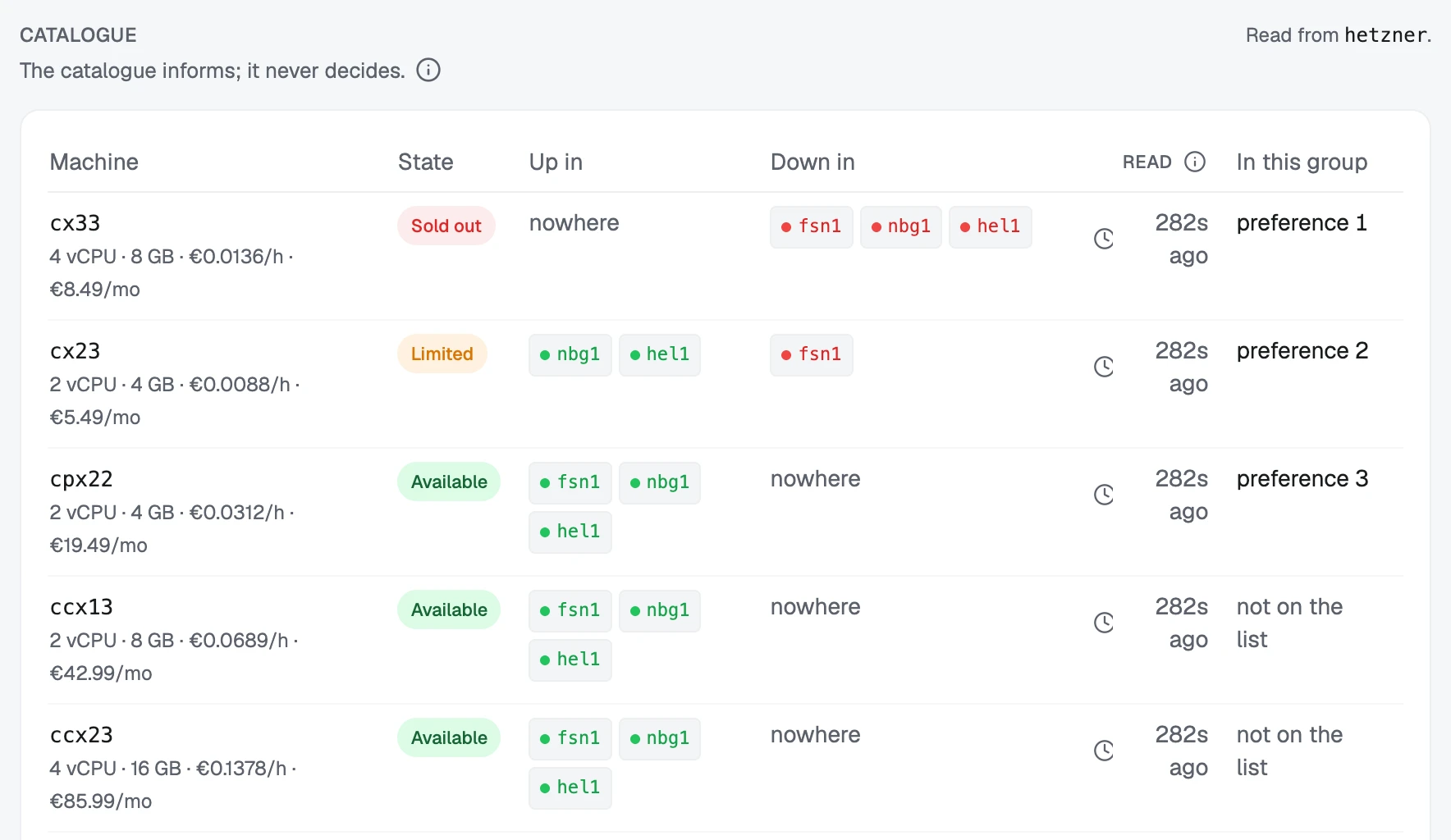Select the red fsn1 chip in cx33 row
Screen dimensions: 1451x840
812,226
